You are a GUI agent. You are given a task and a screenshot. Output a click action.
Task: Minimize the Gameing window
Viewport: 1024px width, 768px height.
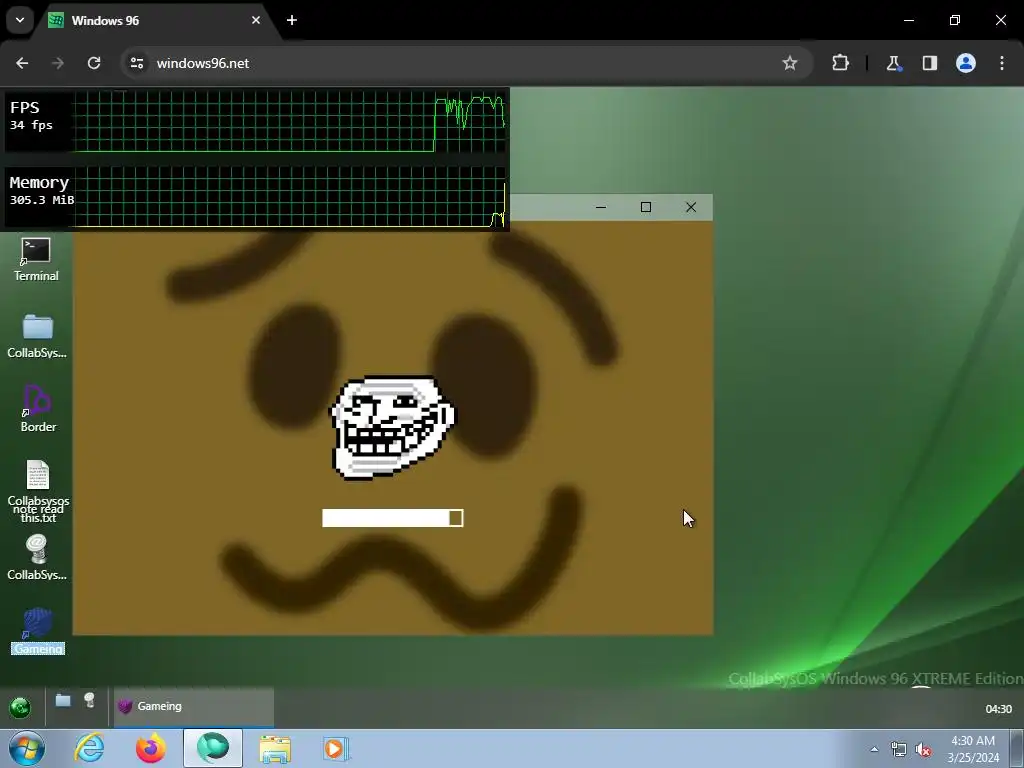click(x=601, y=207)
